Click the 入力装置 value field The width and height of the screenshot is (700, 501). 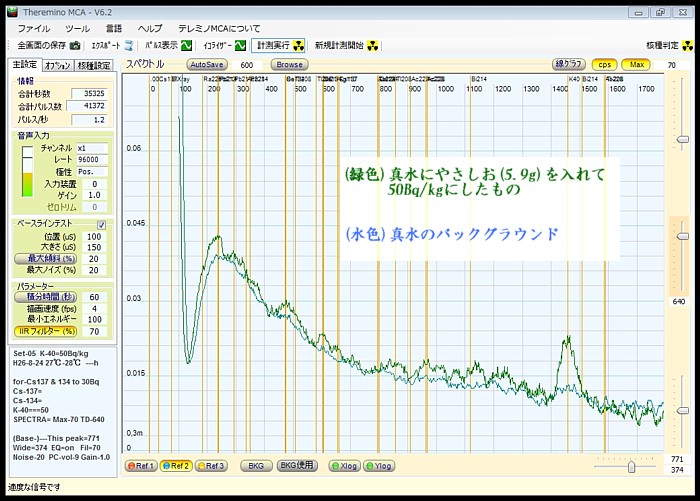tap(94, 184)
